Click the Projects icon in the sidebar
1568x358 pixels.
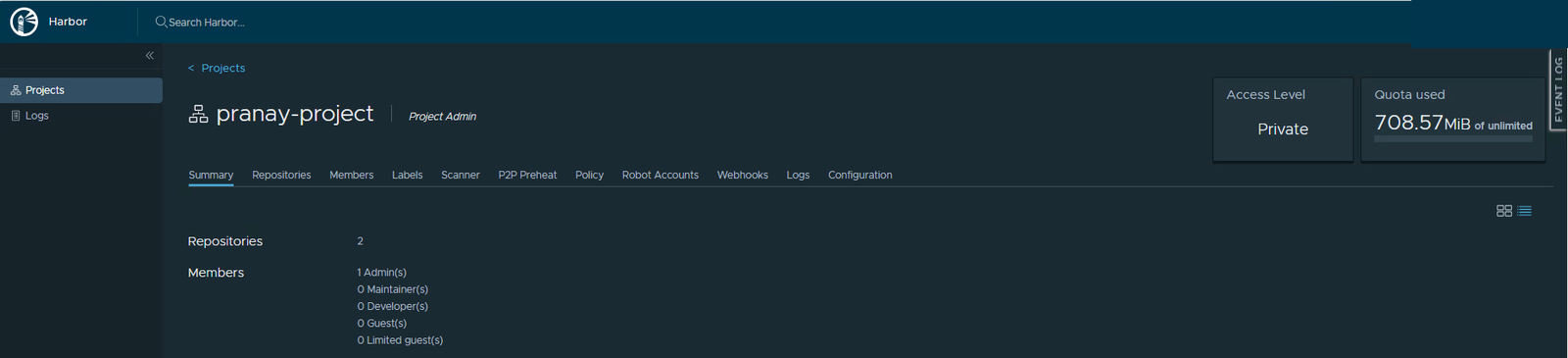[16, 90]
